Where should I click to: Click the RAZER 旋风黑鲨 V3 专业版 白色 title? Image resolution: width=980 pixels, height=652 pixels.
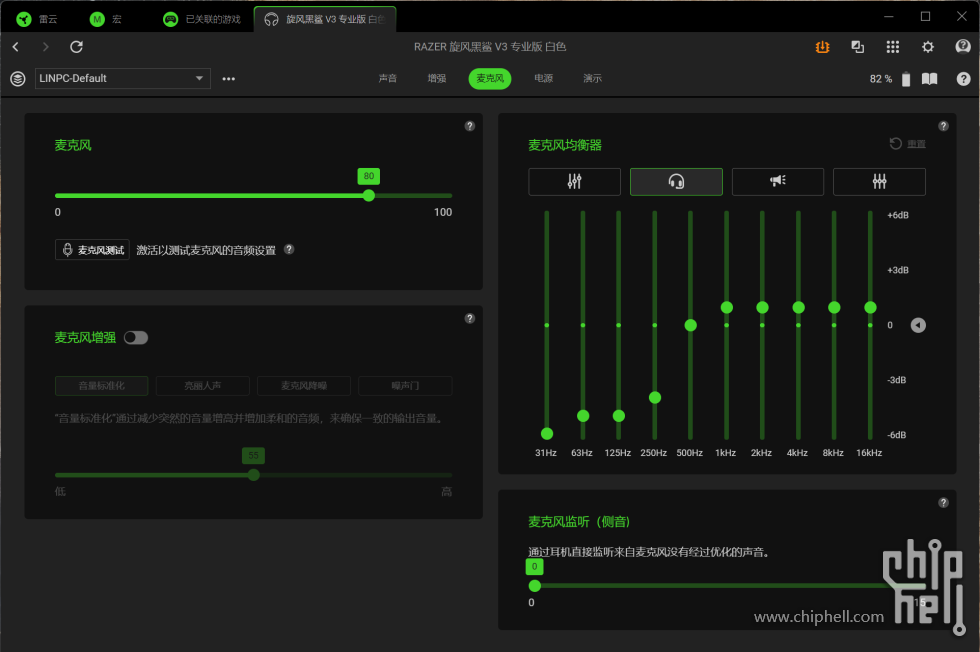[490, 47]
